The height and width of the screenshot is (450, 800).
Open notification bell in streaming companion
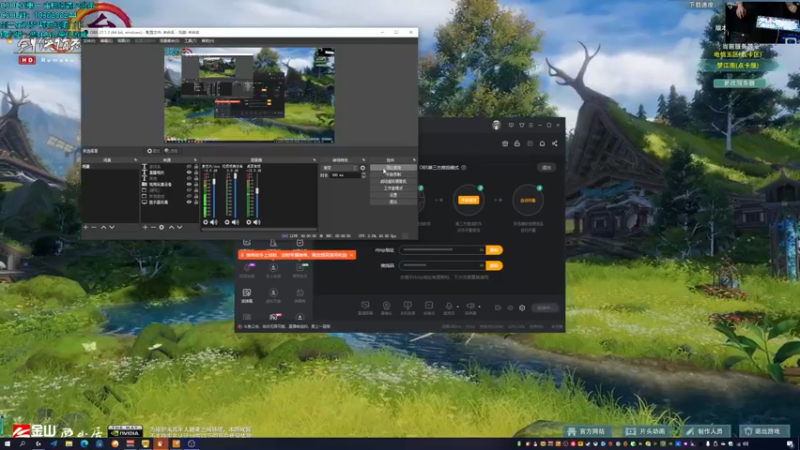pyautogui.click(x=542, y=143)
